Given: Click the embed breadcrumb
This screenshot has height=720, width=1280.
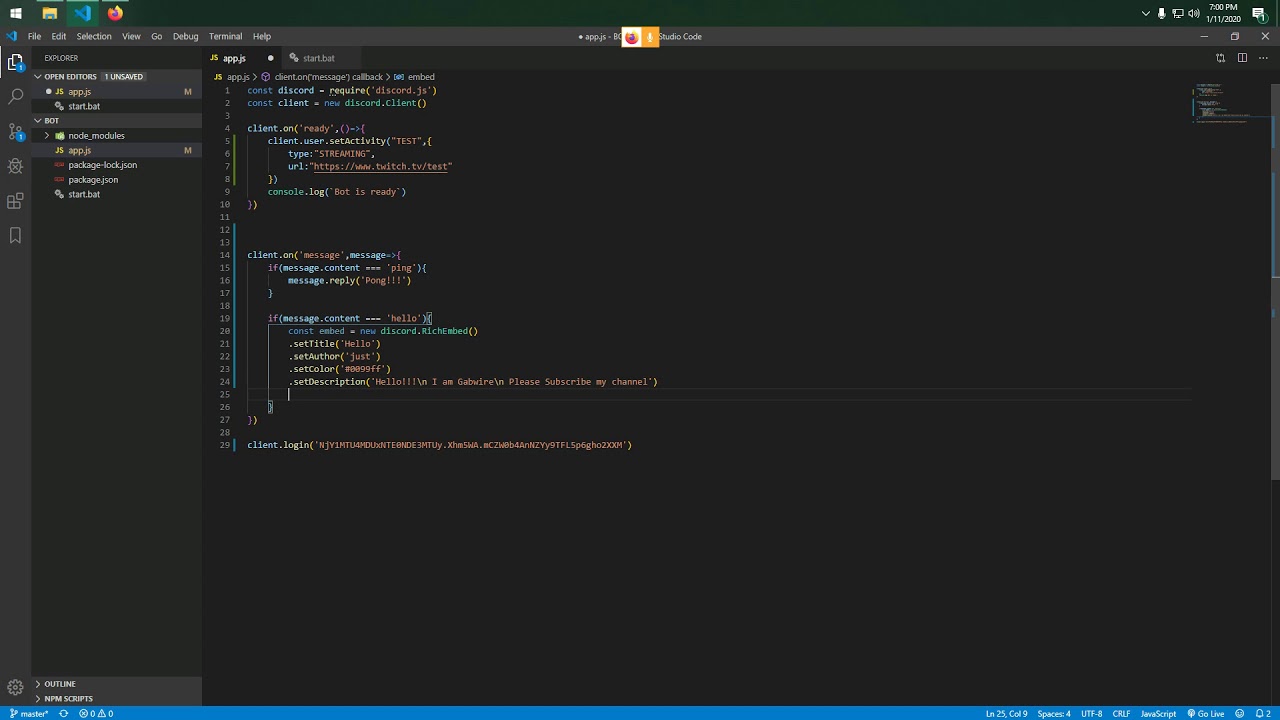Looking at the screenshot, I should coord(414,77).
